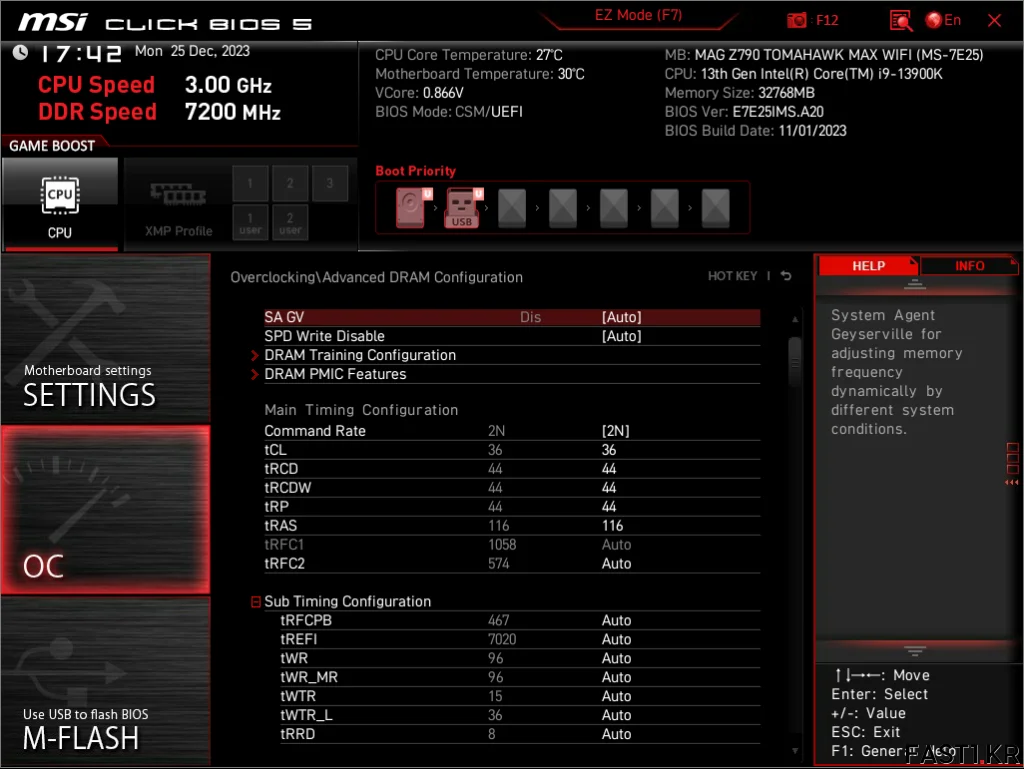Screen dimensions: 1024x769
Task: Open the BIOS search magnifier icon
Action: (901, 21)
